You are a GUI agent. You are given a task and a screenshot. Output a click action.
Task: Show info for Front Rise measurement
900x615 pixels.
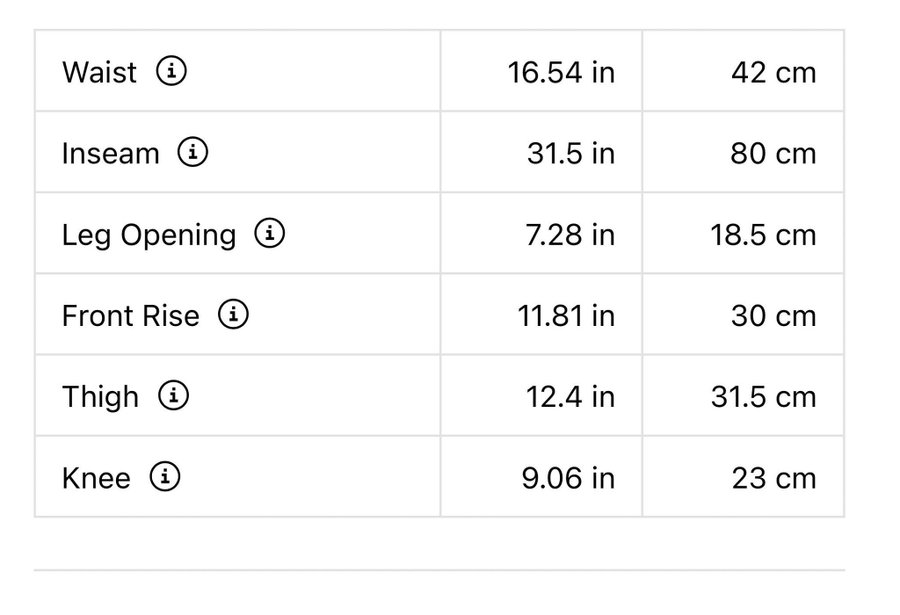point(233,315)
